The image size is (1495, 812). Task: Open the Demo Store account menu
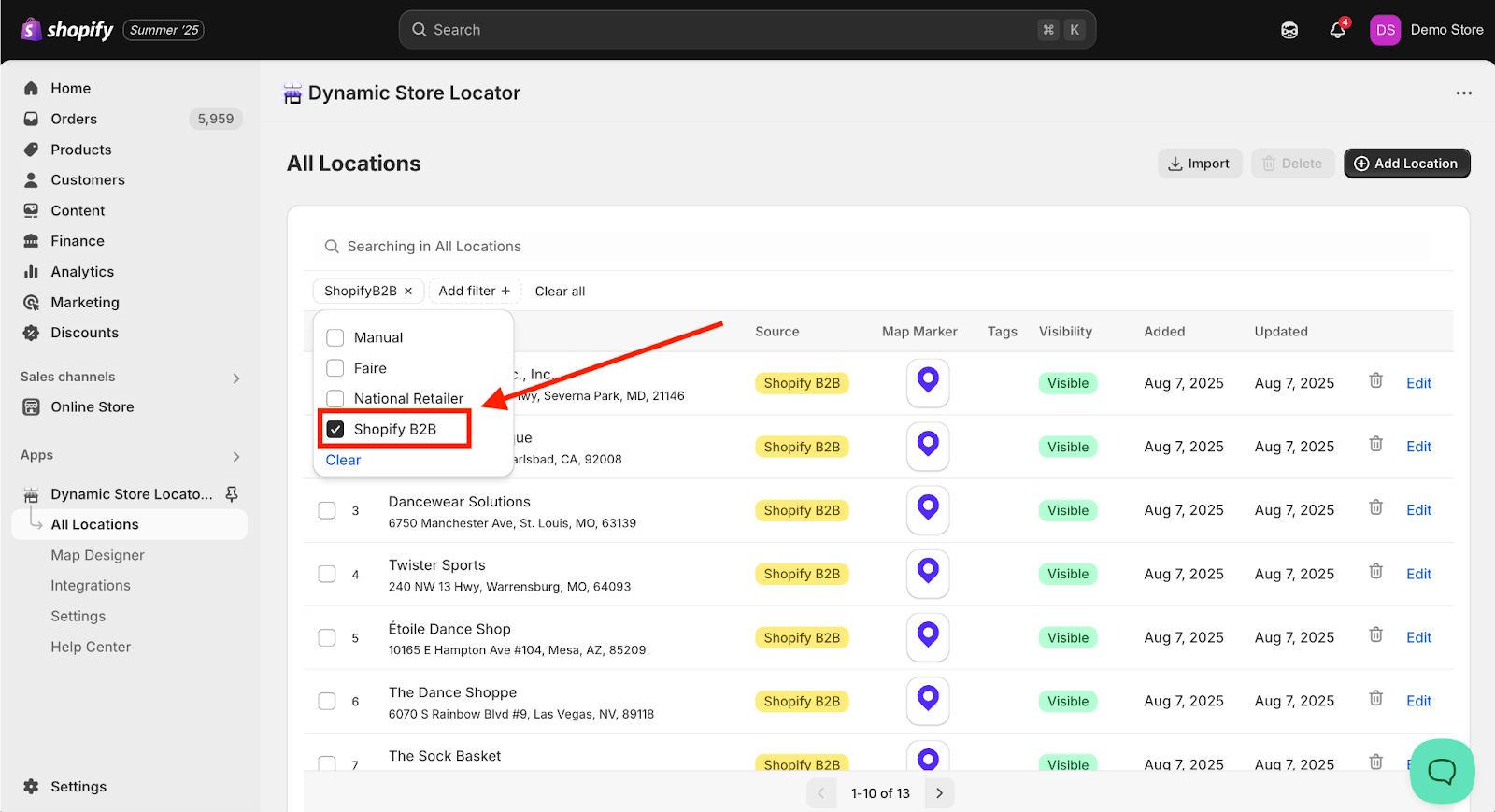pos(1446,30)
